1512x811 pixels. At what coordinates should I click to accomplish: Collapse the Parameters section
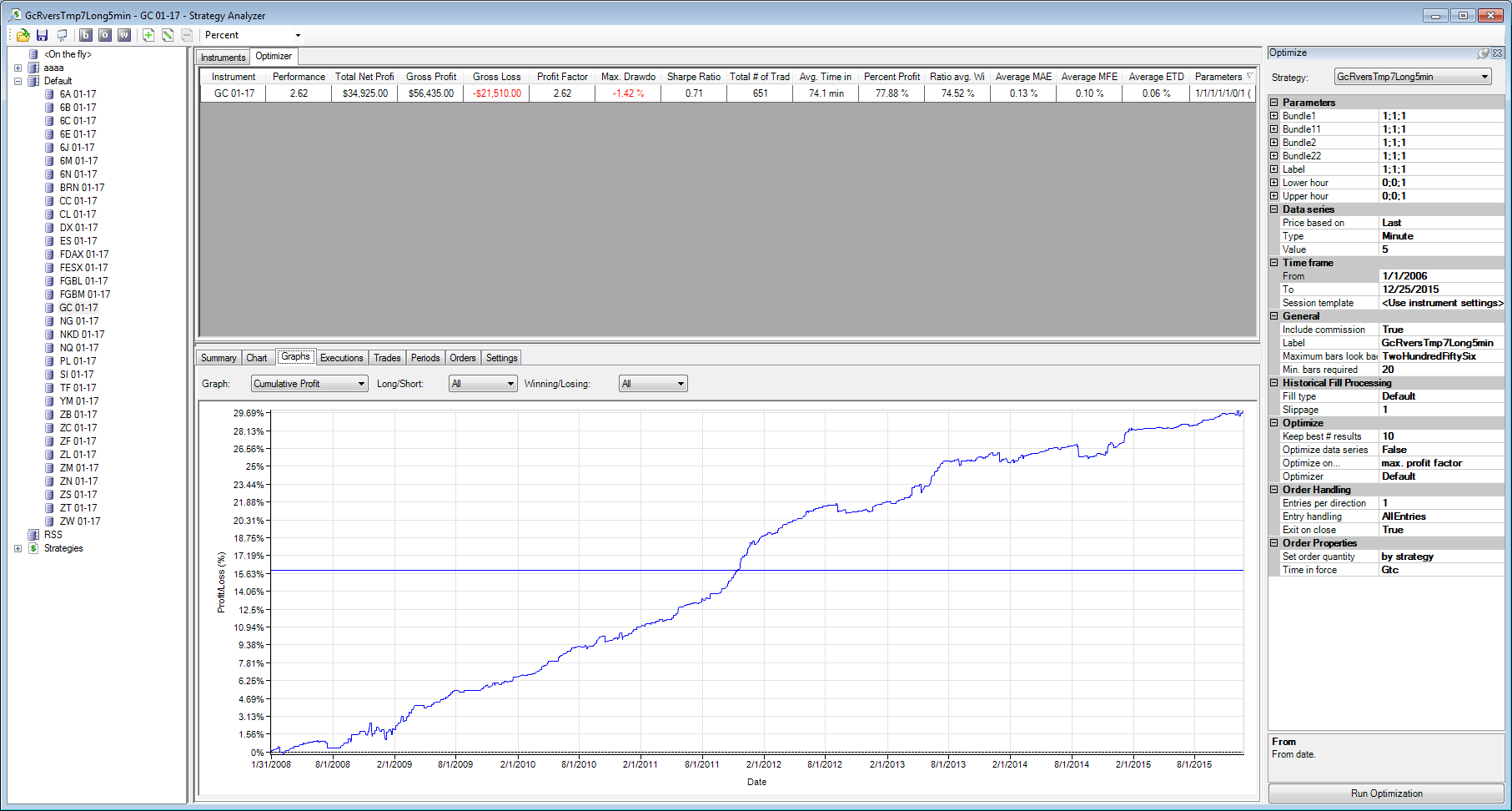[x=1274, y=103]
